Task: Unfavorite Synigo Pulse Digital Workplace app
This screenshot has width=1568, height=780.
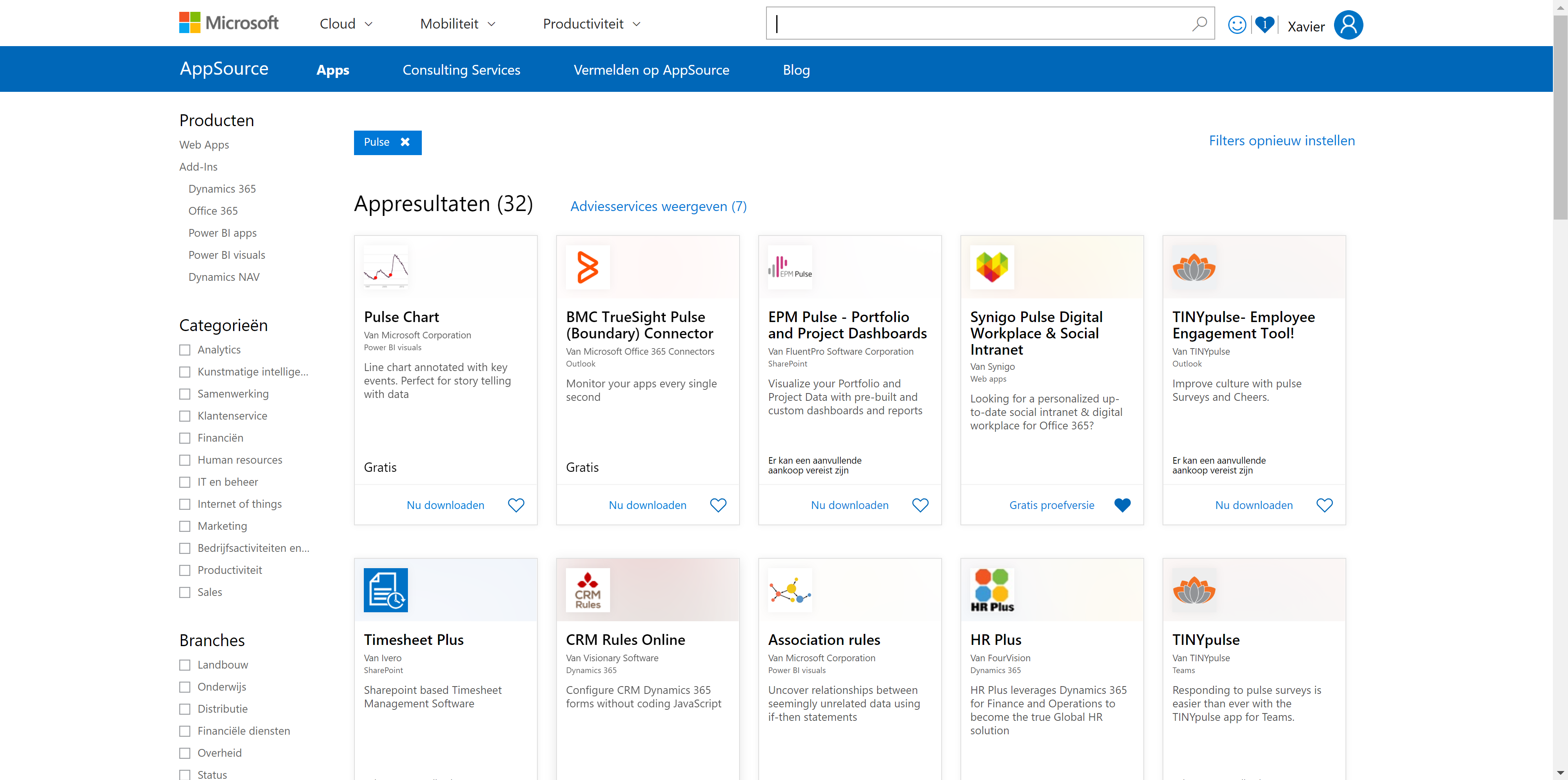Action: (1123, 505)
